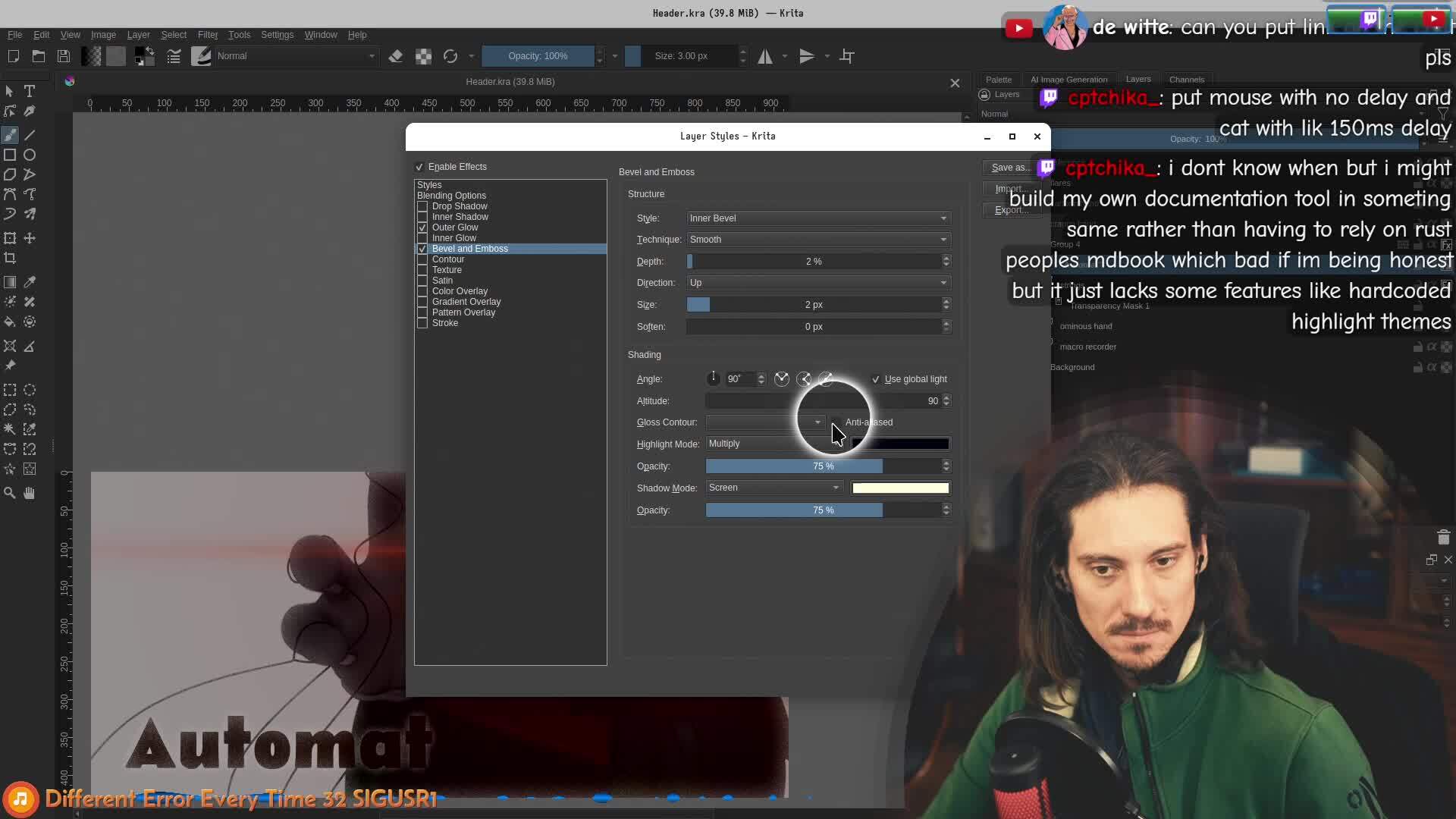This screenshot has width=1456, height=819.
Task: Open the Filter menu
Action: click(207, 35)
